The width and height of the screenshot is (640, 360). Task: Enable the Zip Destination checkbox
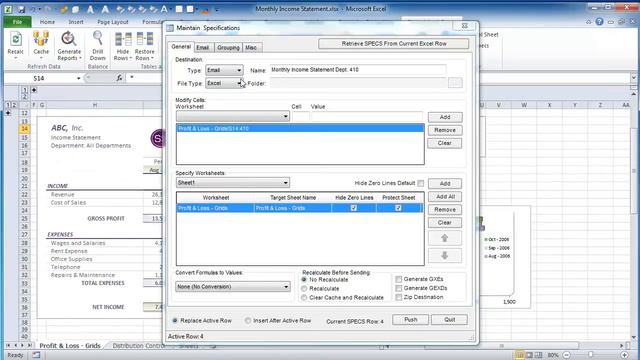pos(398,297)
